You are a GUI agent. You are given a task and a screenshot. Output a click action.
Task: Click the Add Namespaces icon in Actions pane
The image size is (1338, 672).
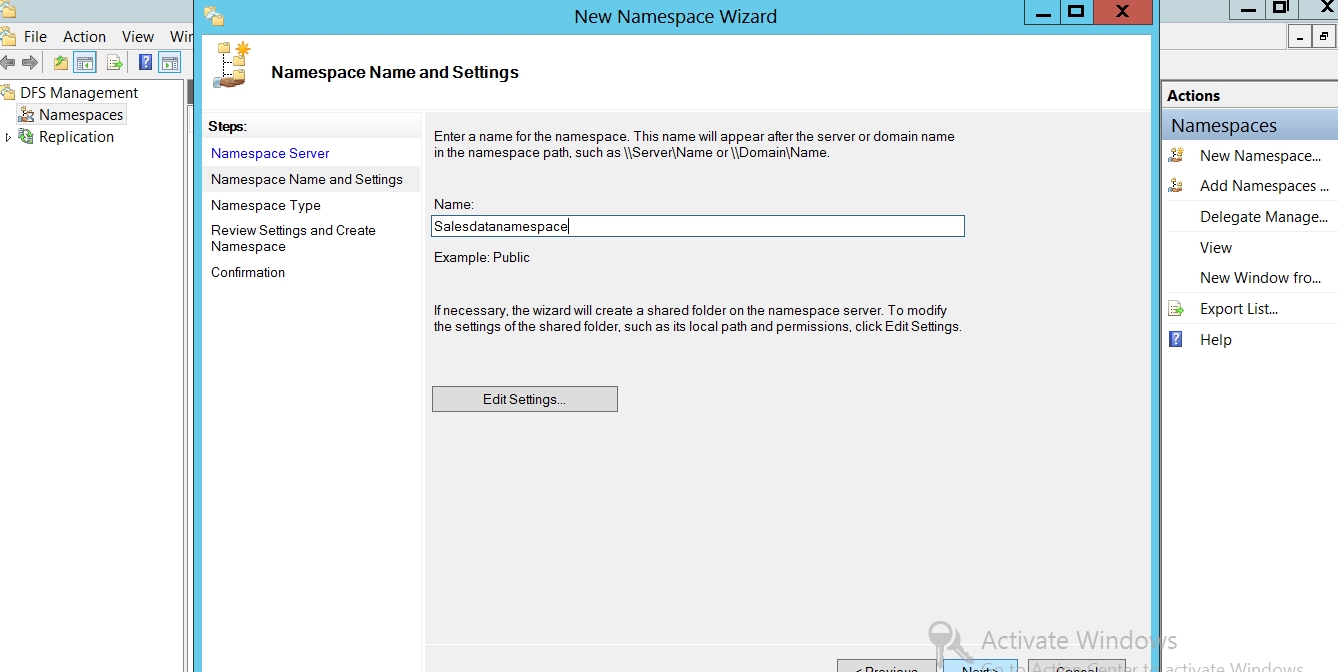tap(1177, 186)
